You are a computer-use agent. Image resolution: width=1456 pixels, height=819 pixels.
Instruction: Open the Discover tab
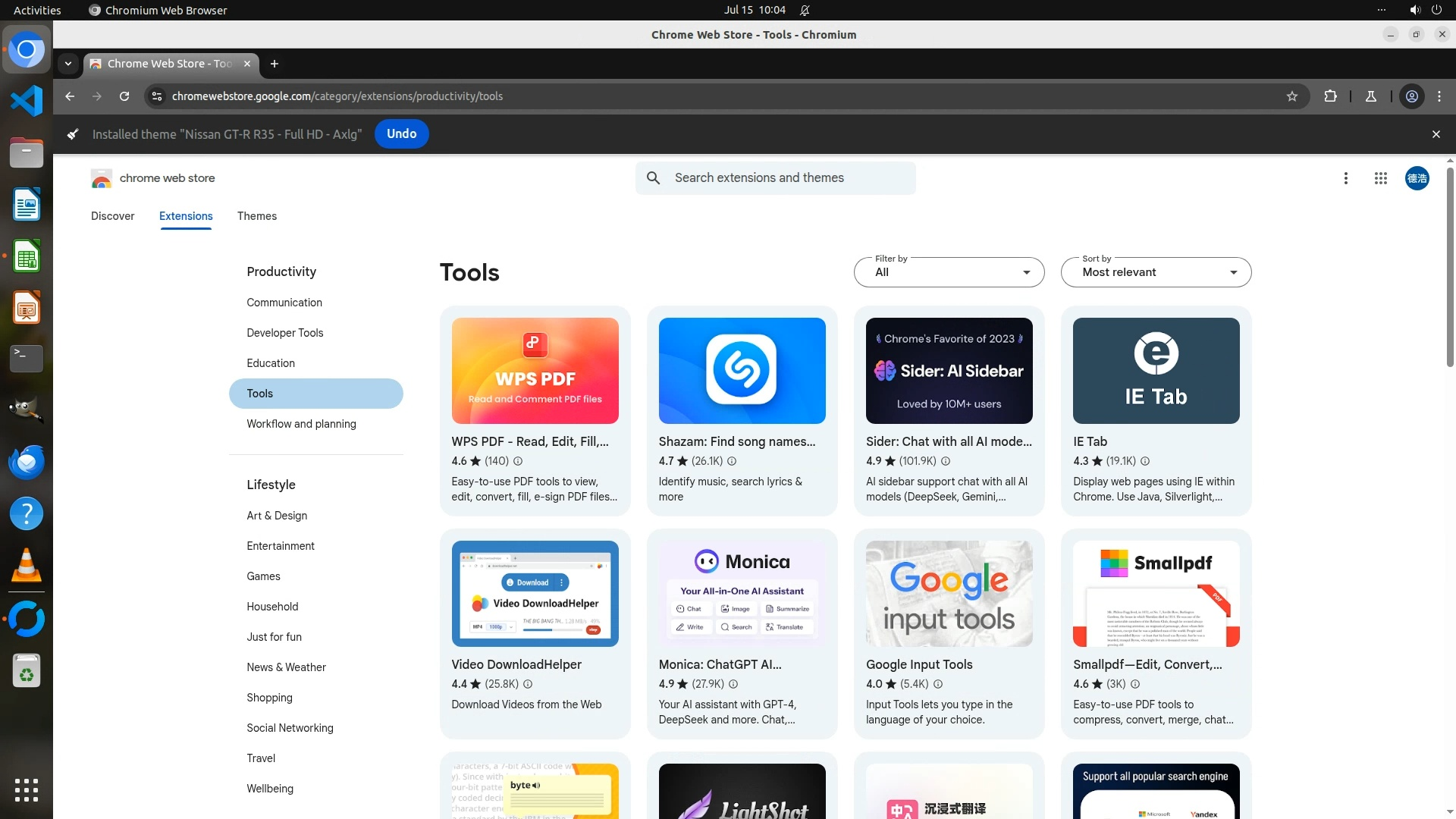[x=112, y=216]
